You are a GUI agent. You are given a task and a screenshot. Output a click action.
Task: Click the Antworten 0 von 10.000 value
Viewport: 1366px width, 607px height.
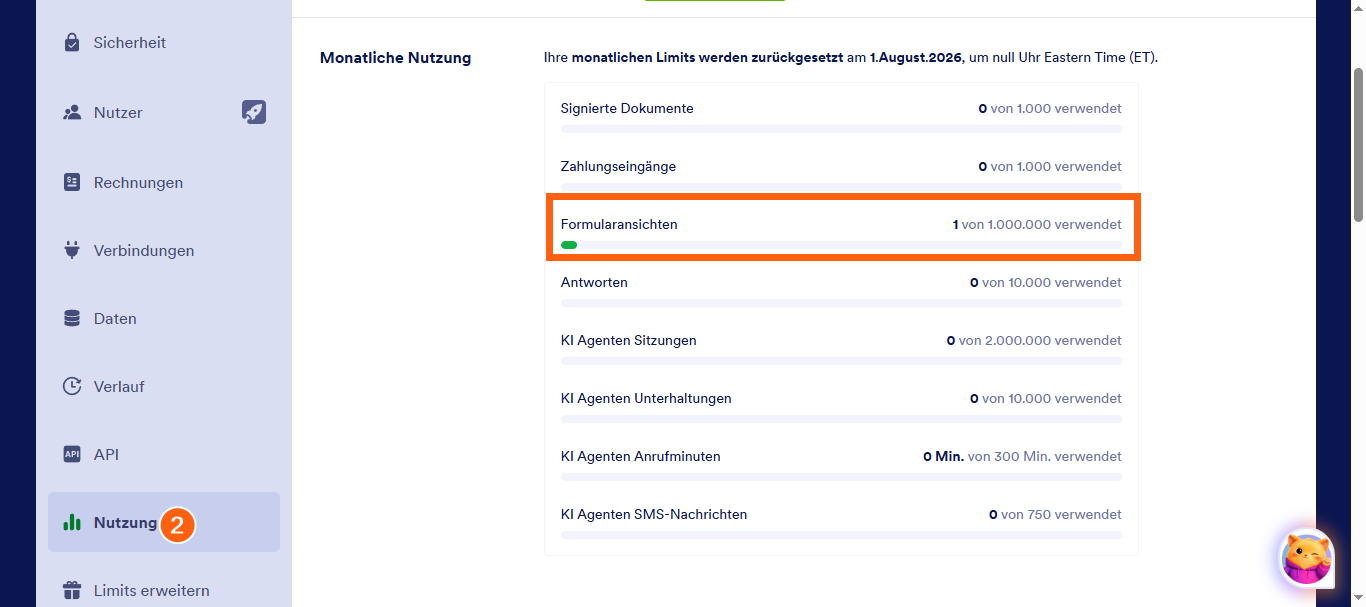click(x=1046, y=282)
